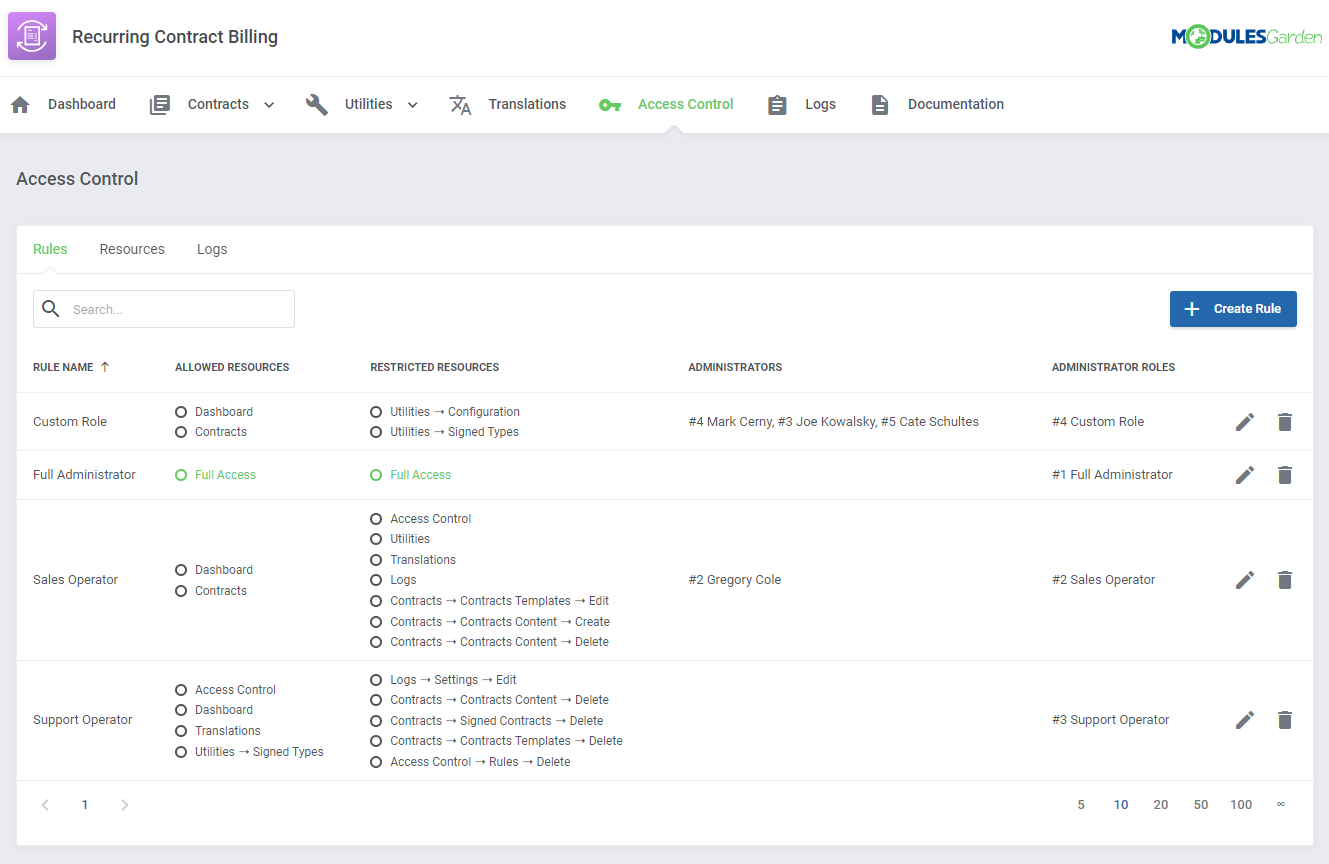Show unlimited rows with infinity option
1329x864 pixels.
(1281, 805)
